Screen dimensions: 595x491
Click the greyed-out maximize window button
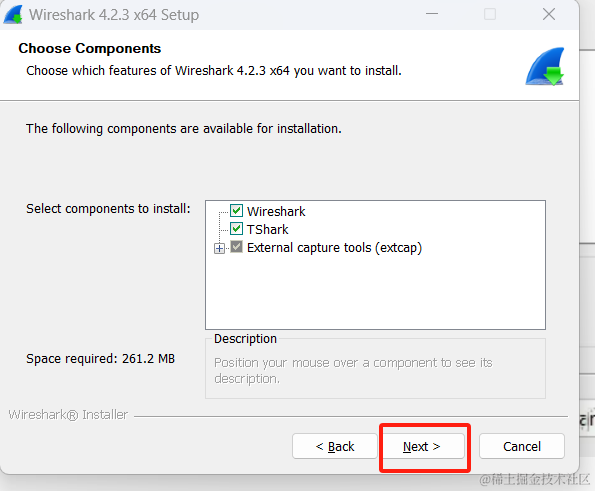(x=490, y=14)
